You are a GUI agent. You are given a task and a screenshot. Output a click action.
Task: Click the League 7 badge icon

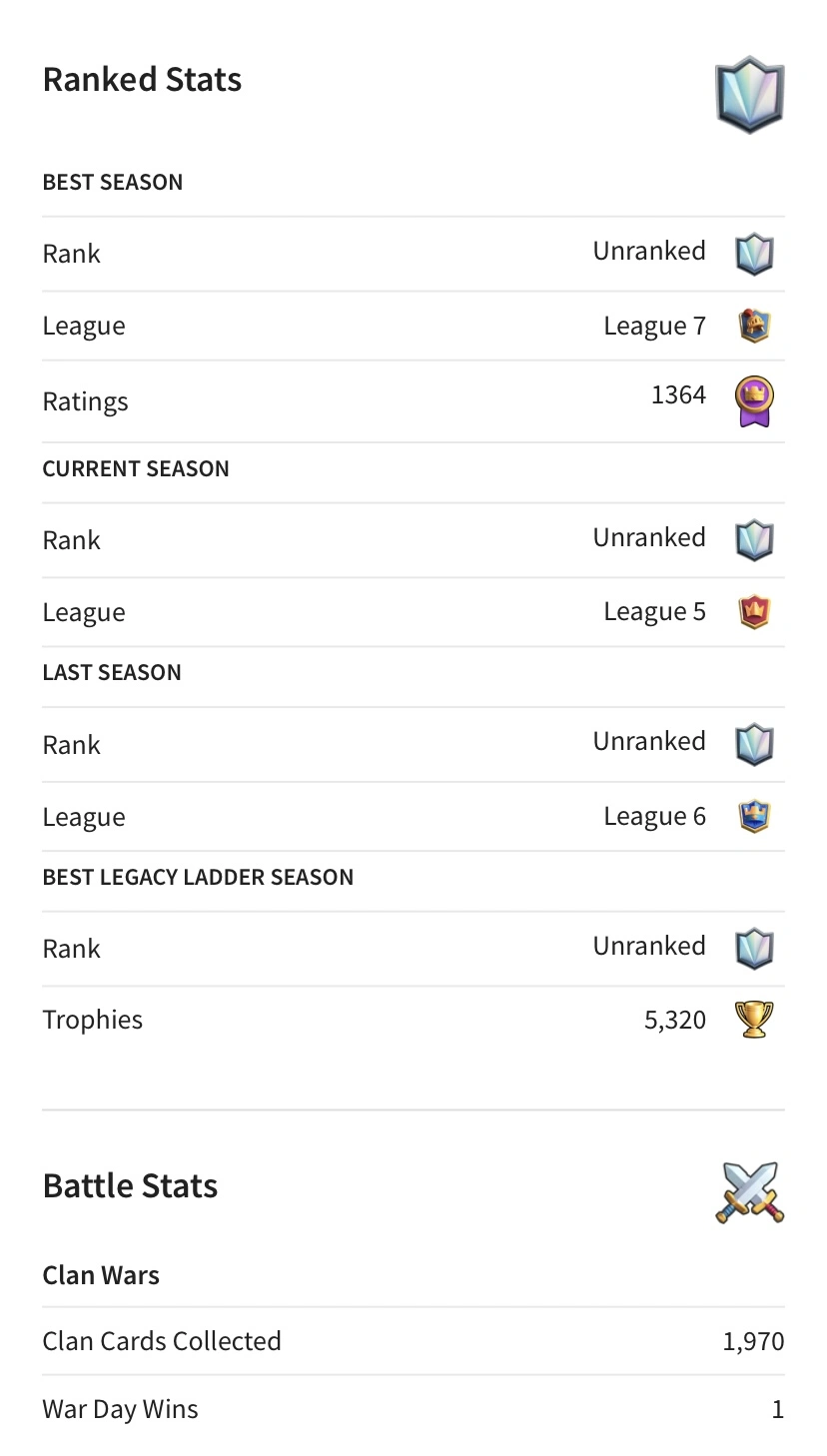(754, 326)
